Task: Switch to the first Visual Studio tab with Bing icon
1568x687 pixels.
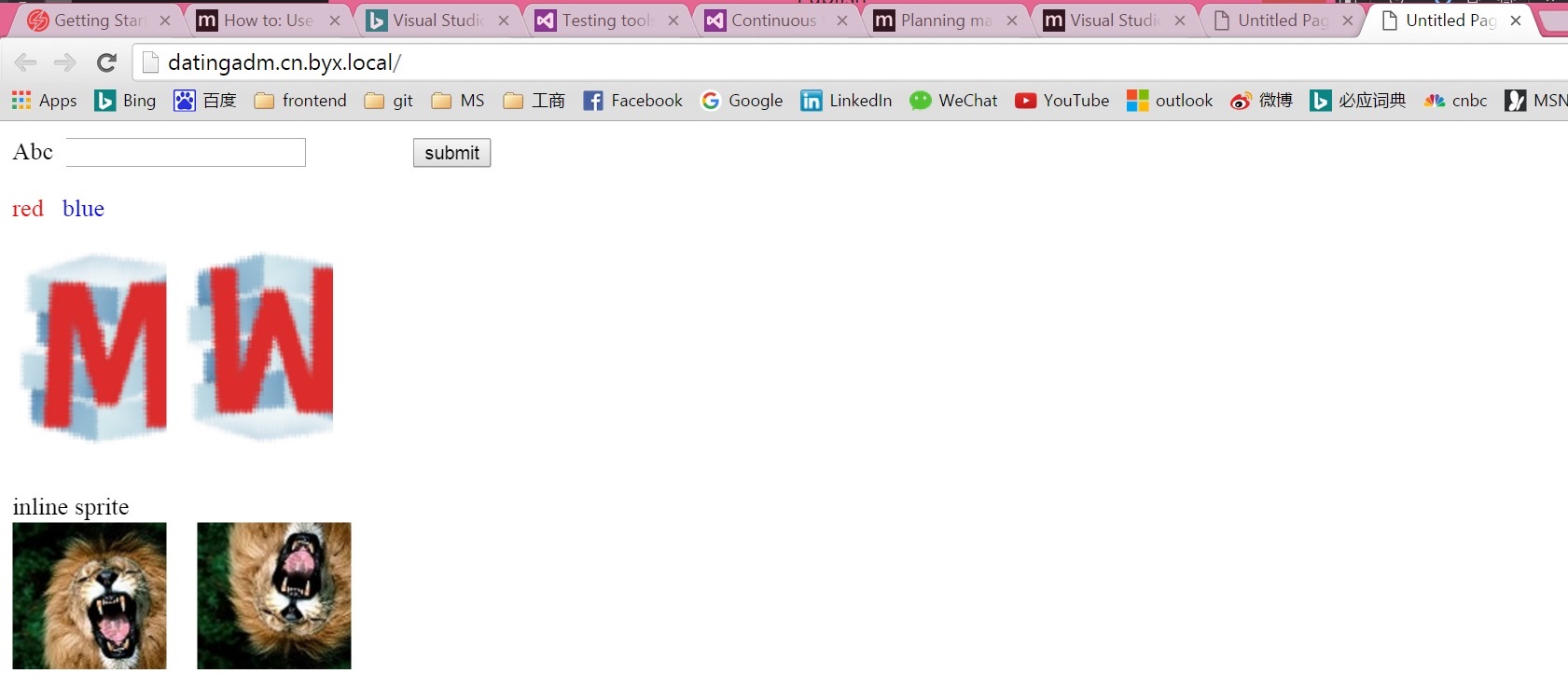Action: pos(437,21)
